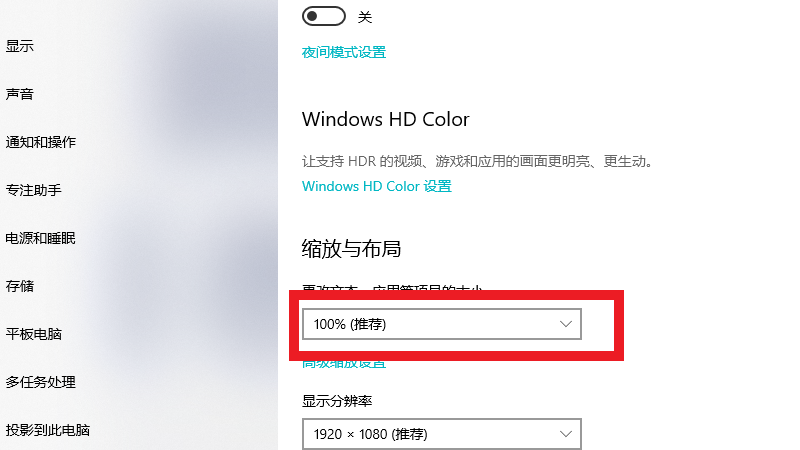Open the Windows HD Color 设置 link
This screenshot has width=800, height=450.
377,186
